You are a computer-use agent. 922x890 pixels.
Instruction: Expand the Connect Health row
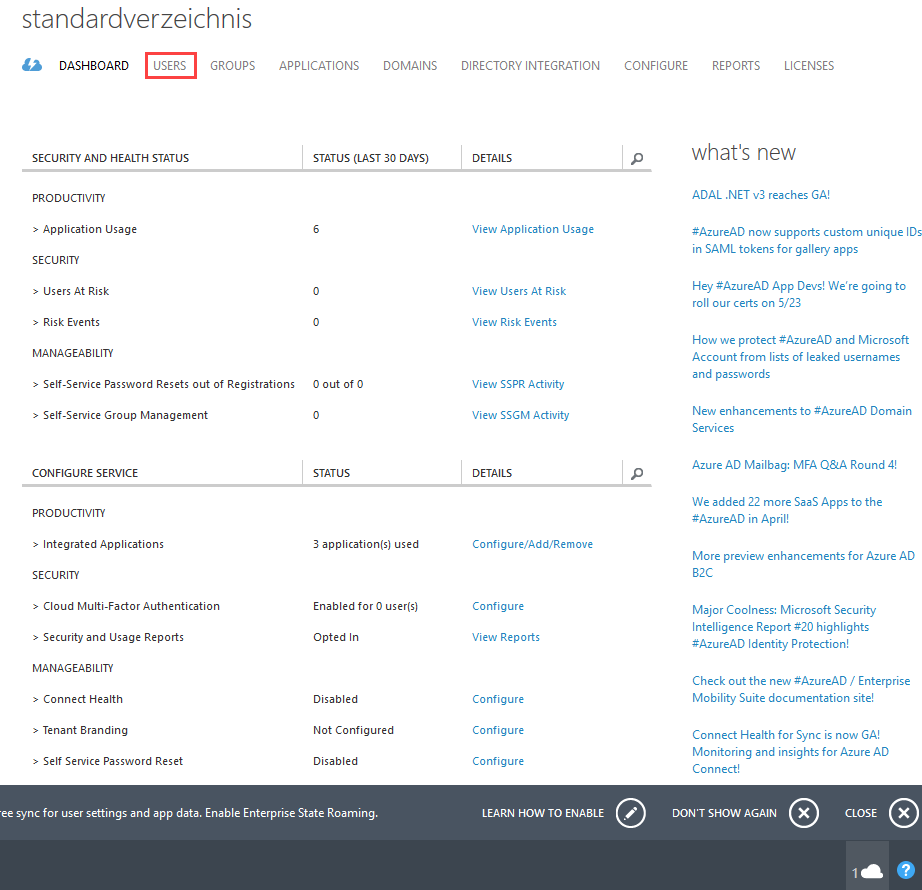(36, 700)
